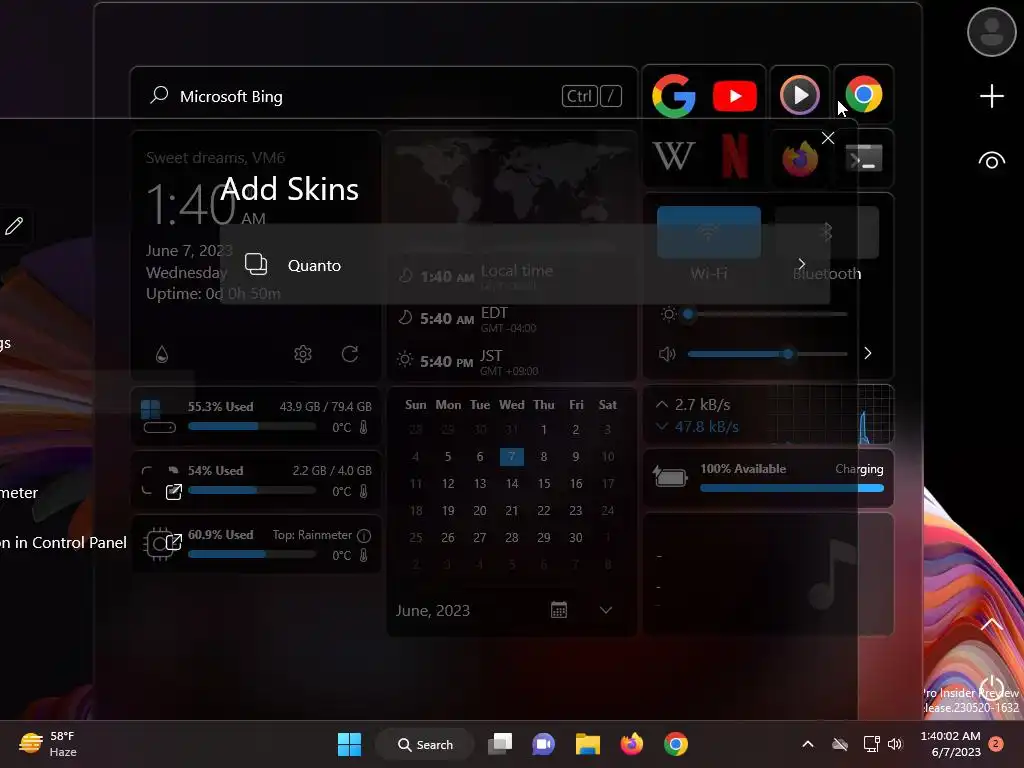The image size is (1024, 768).
Task: Launch the YouTube shortcut
Action: 735,96
